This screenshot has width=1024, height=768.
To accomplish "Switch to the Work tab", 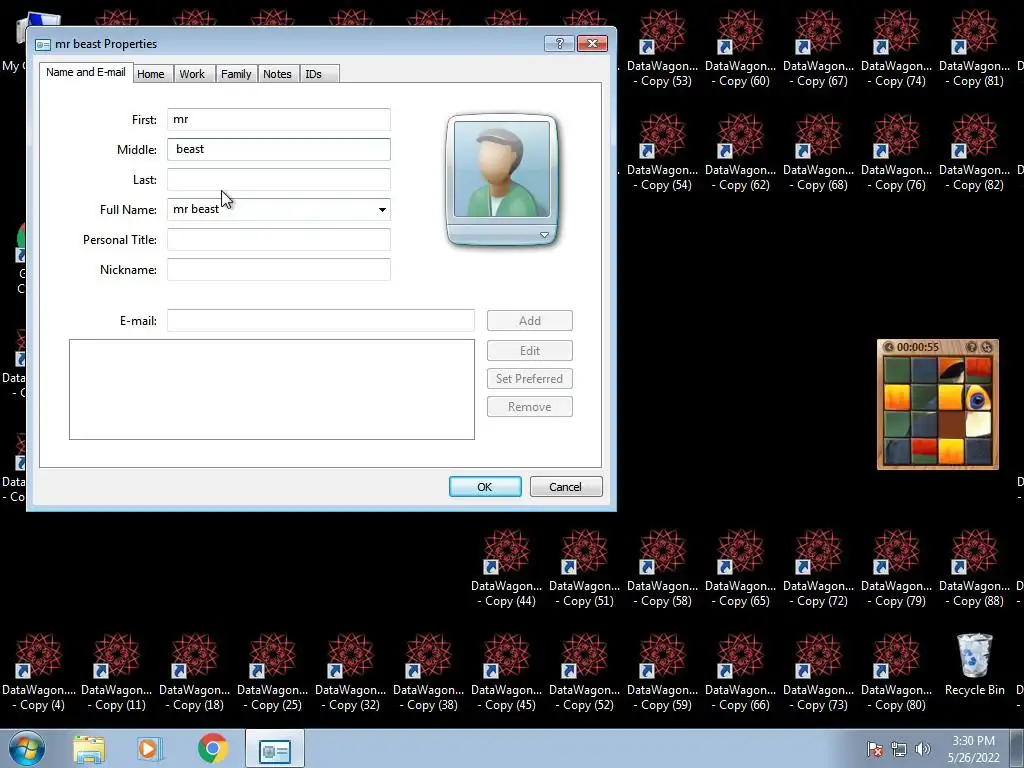I will (x=192, y=74).
